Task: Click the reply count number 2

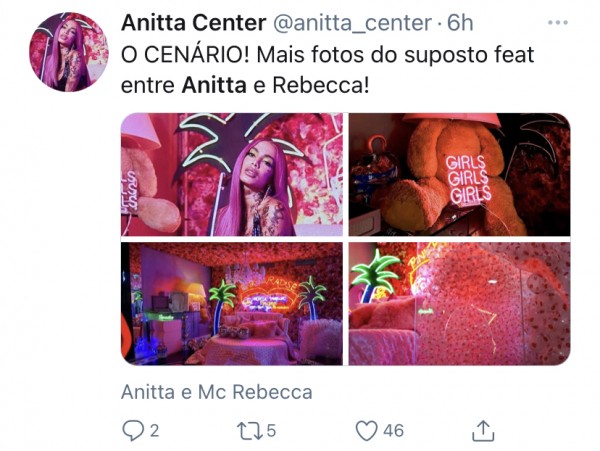Action: [x=154, y=431]
